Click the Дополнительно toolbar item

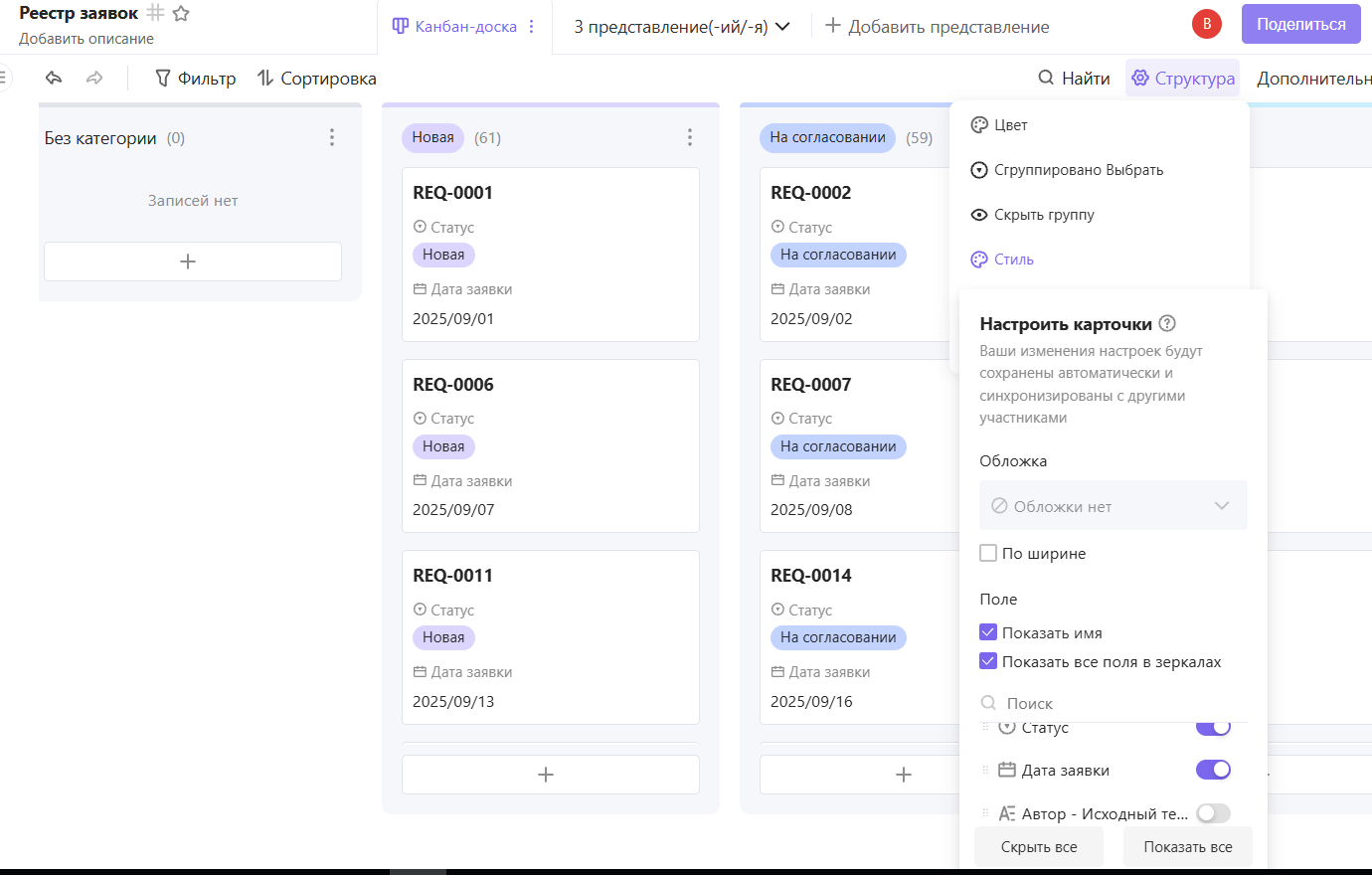click(x=1314, y=78)
